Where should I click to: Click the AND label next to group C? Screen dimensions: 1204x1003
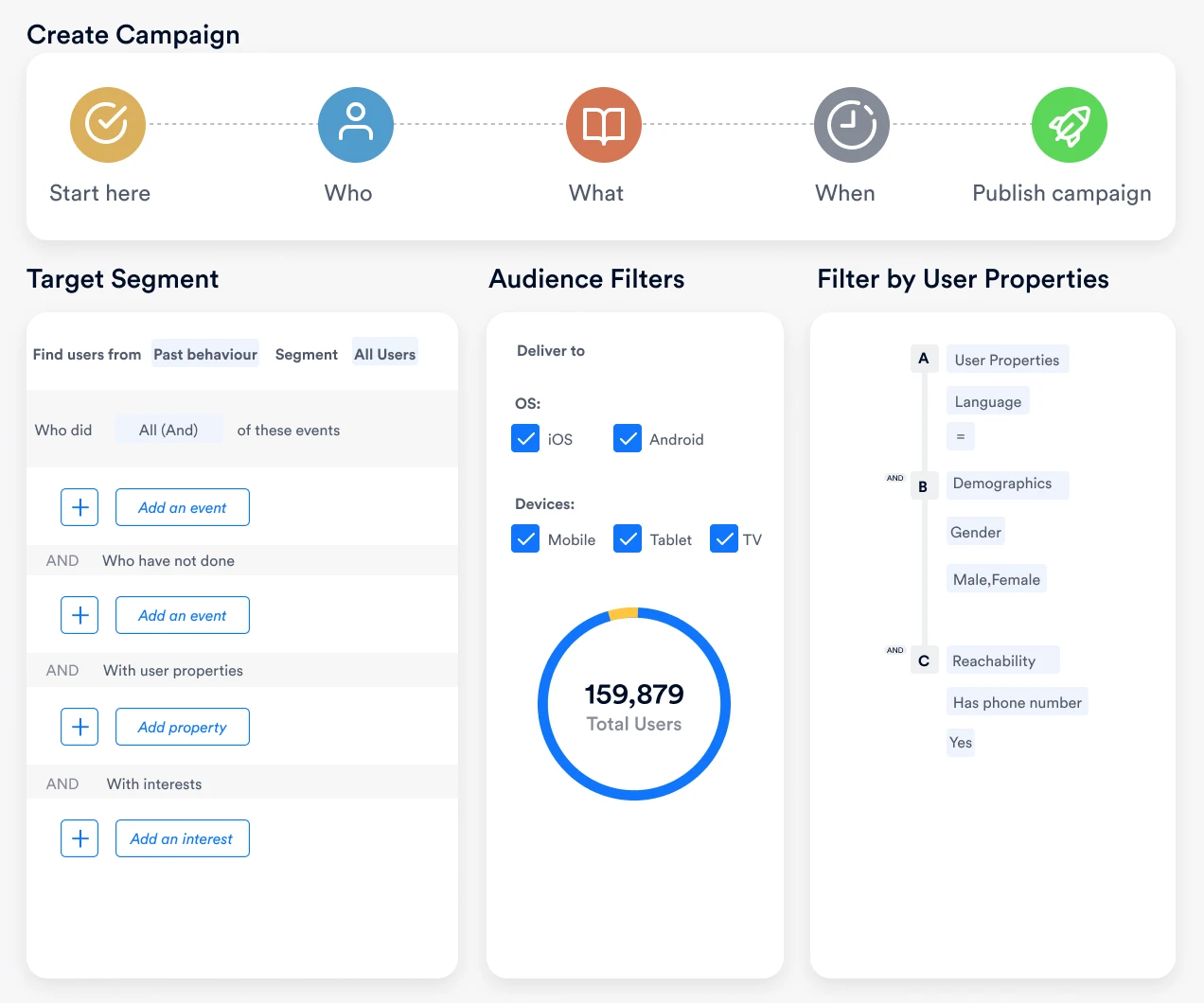pos(895,650)
